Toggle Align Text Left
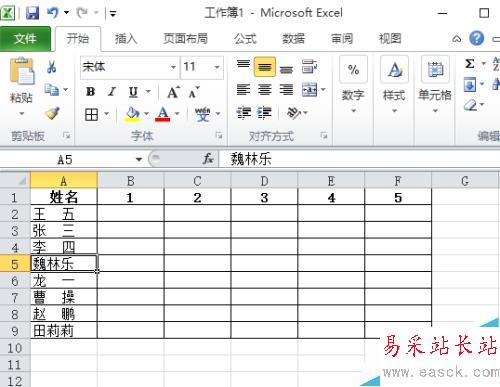Screen dimensions: 500x387 pyautogui.click(x=243, y=89)
